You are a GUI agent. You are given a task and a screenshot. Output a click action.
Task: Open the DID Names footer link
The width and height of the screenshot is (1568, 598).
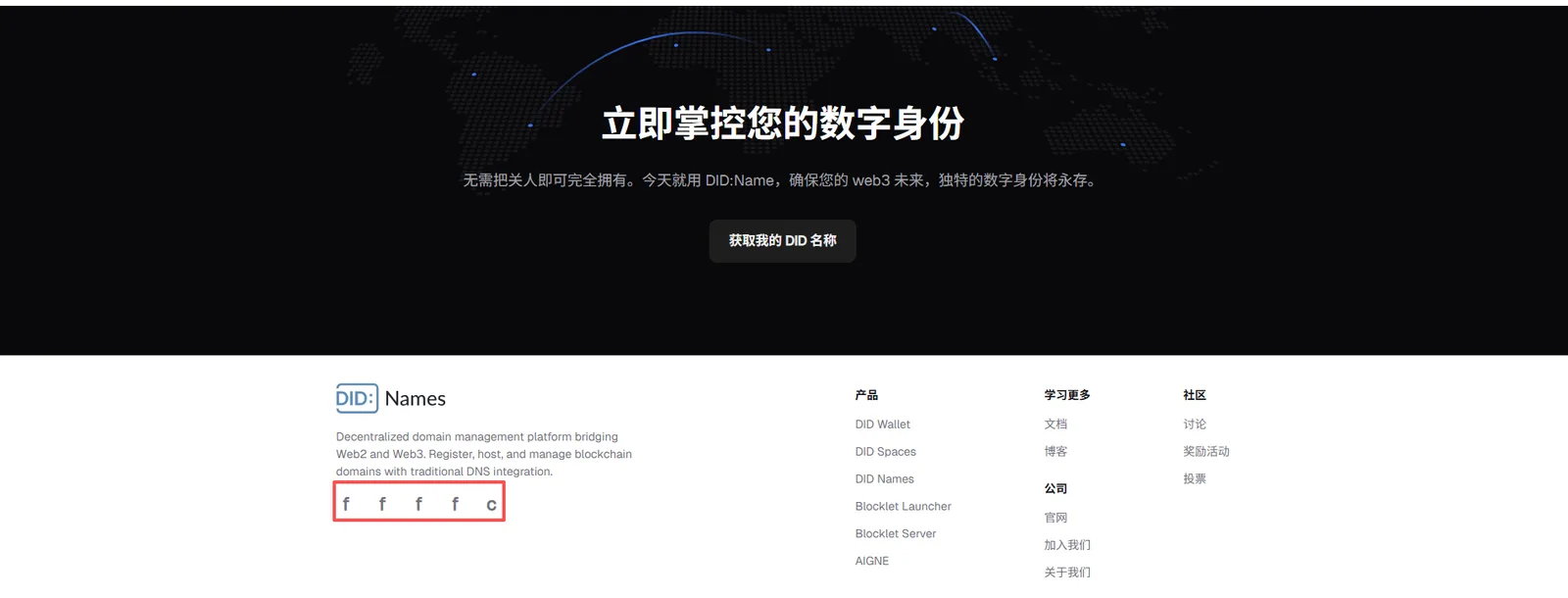884,479
